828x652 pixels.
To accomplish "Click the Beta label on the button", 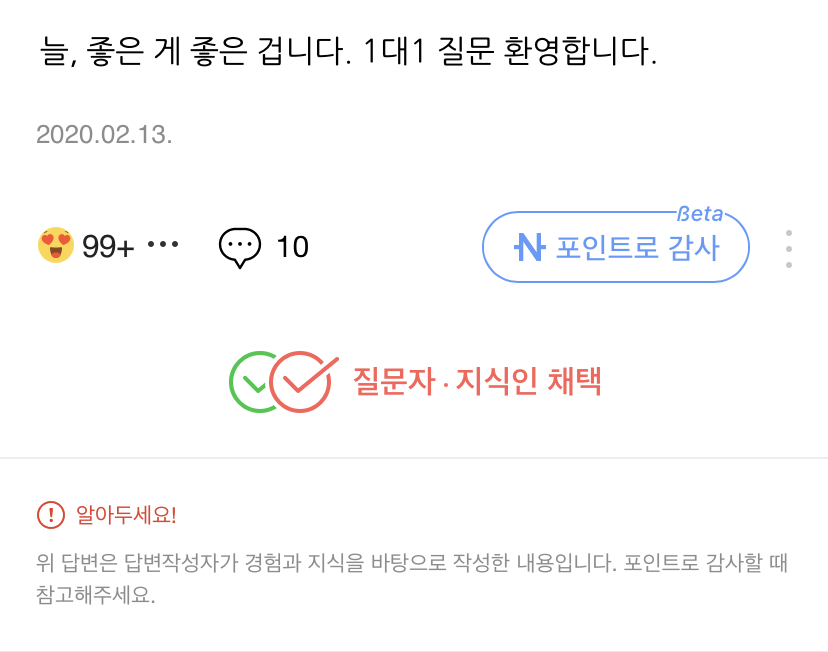I will point(700,214).
